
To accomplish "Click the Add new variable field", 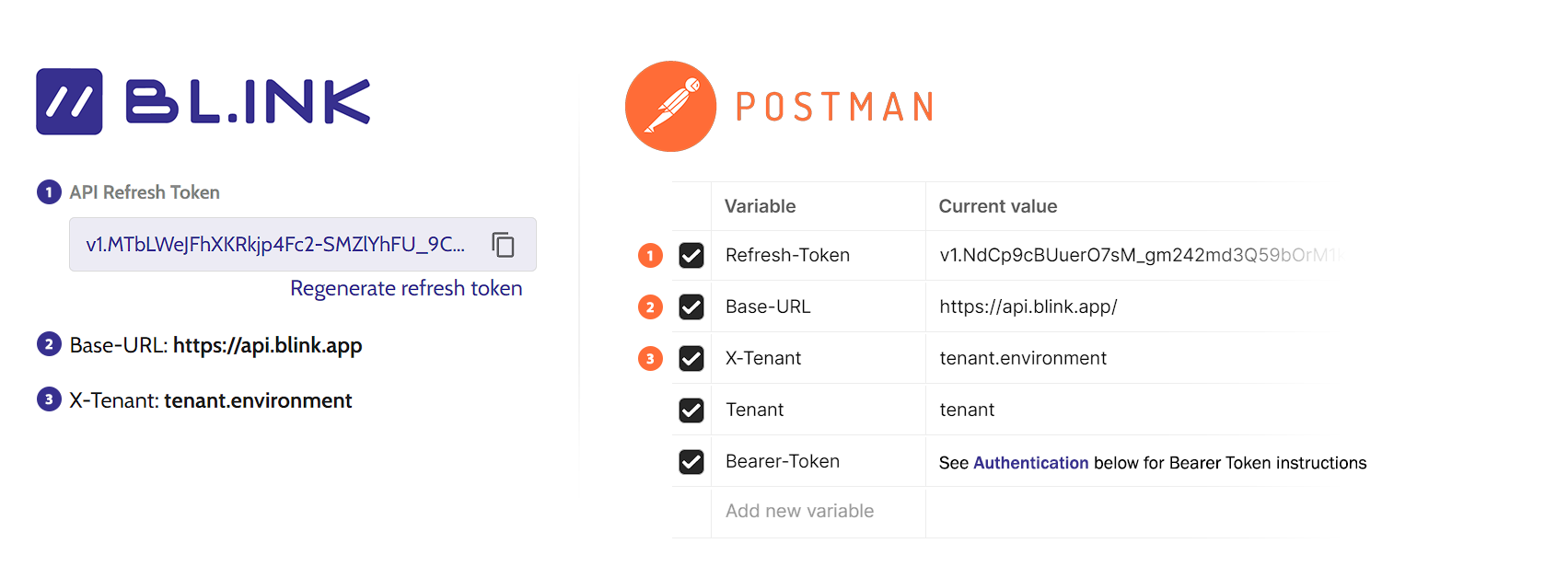I will (x=799, y=512).
